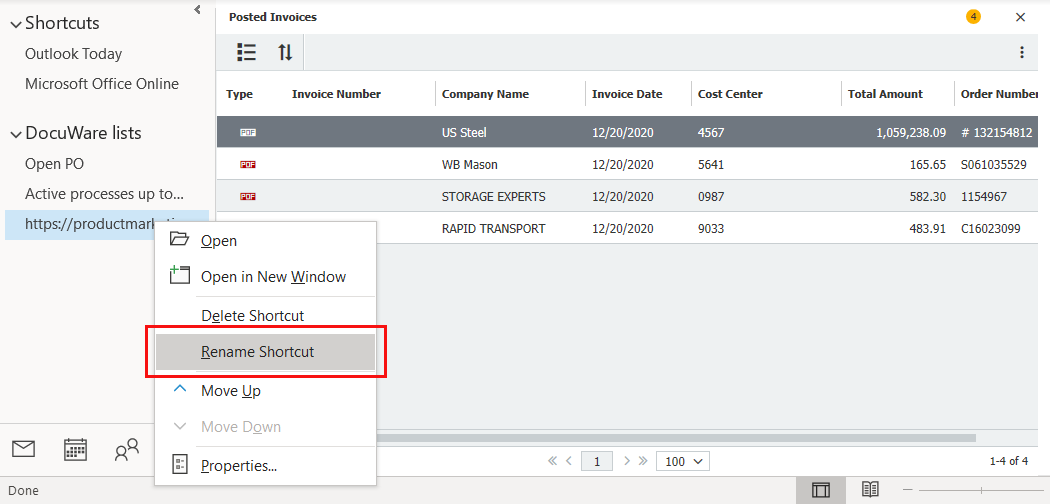Collapse the Shortcuts group
Screen dimensions: 1050x504
15,24
